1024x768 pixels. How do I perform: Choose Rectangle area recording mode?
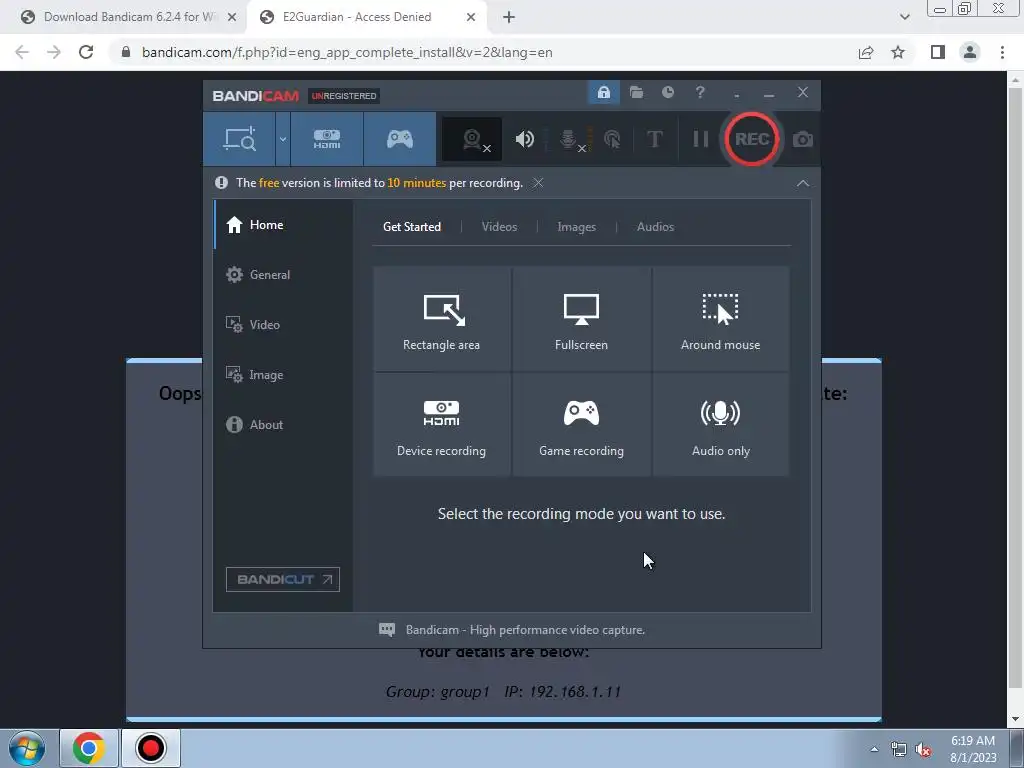click(x=441, y=319)
